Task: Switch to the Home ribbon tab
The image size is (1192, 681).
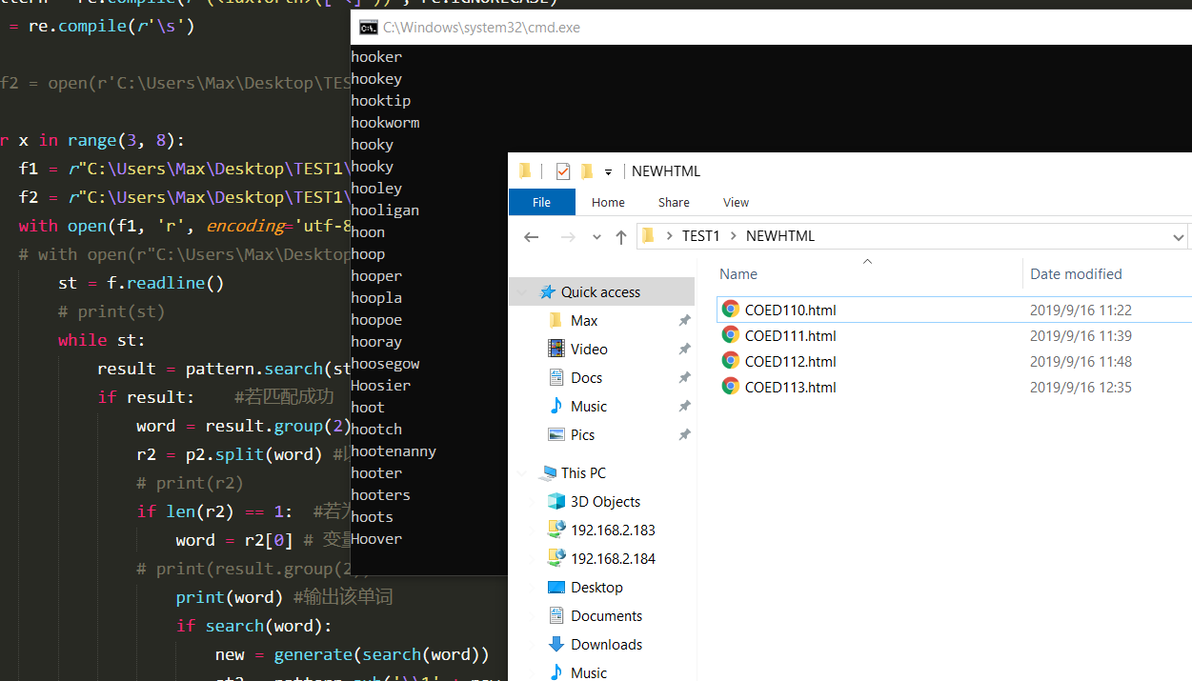Action: [608, 202]
